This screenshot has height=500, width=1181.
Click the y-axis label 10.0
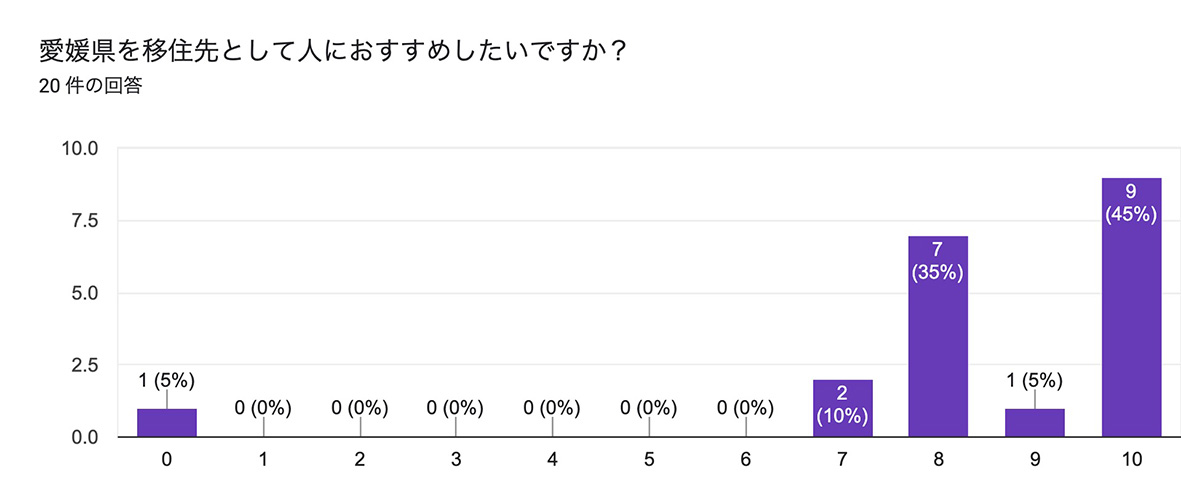80,148
